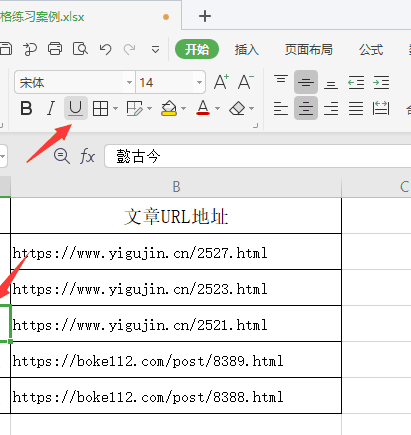Viewport: 411px width, 435px height.
Task: Open the font name dropdown arrow
Action: click(x=129, y=82)
